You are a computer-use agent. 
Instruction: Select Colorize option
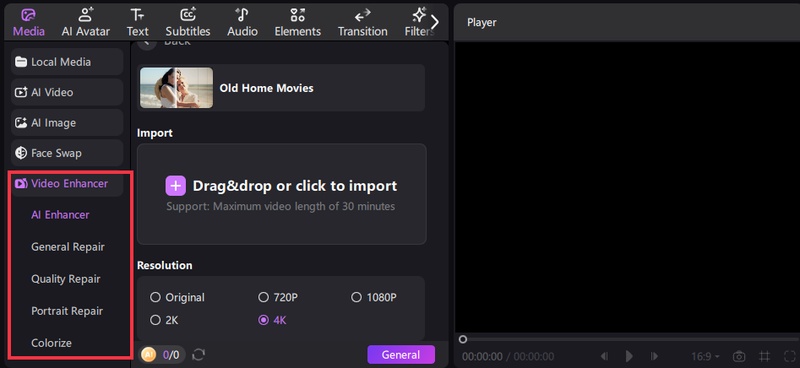[52, 343]
